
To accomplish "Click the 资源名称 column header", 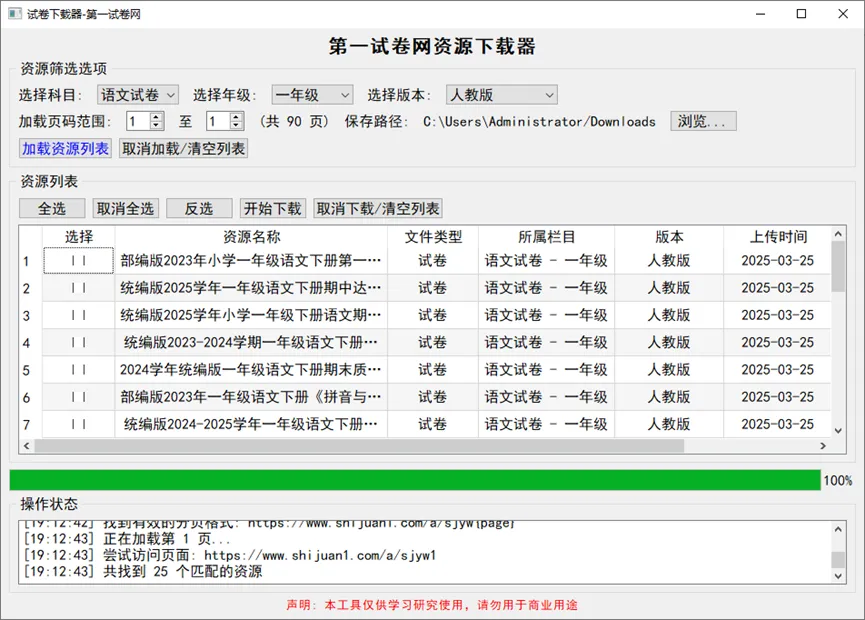I will [x=251, y=237].
